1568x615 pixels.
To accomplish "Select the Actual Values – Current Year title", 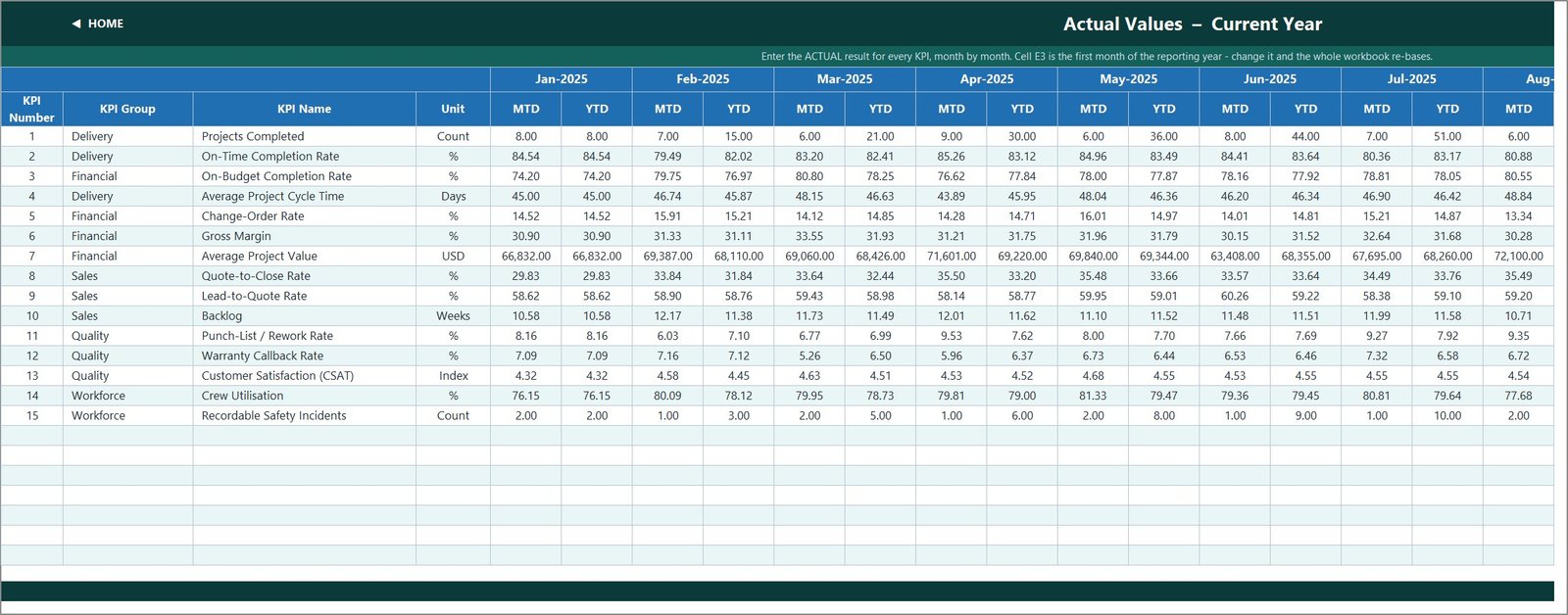I will [1193, 24].
